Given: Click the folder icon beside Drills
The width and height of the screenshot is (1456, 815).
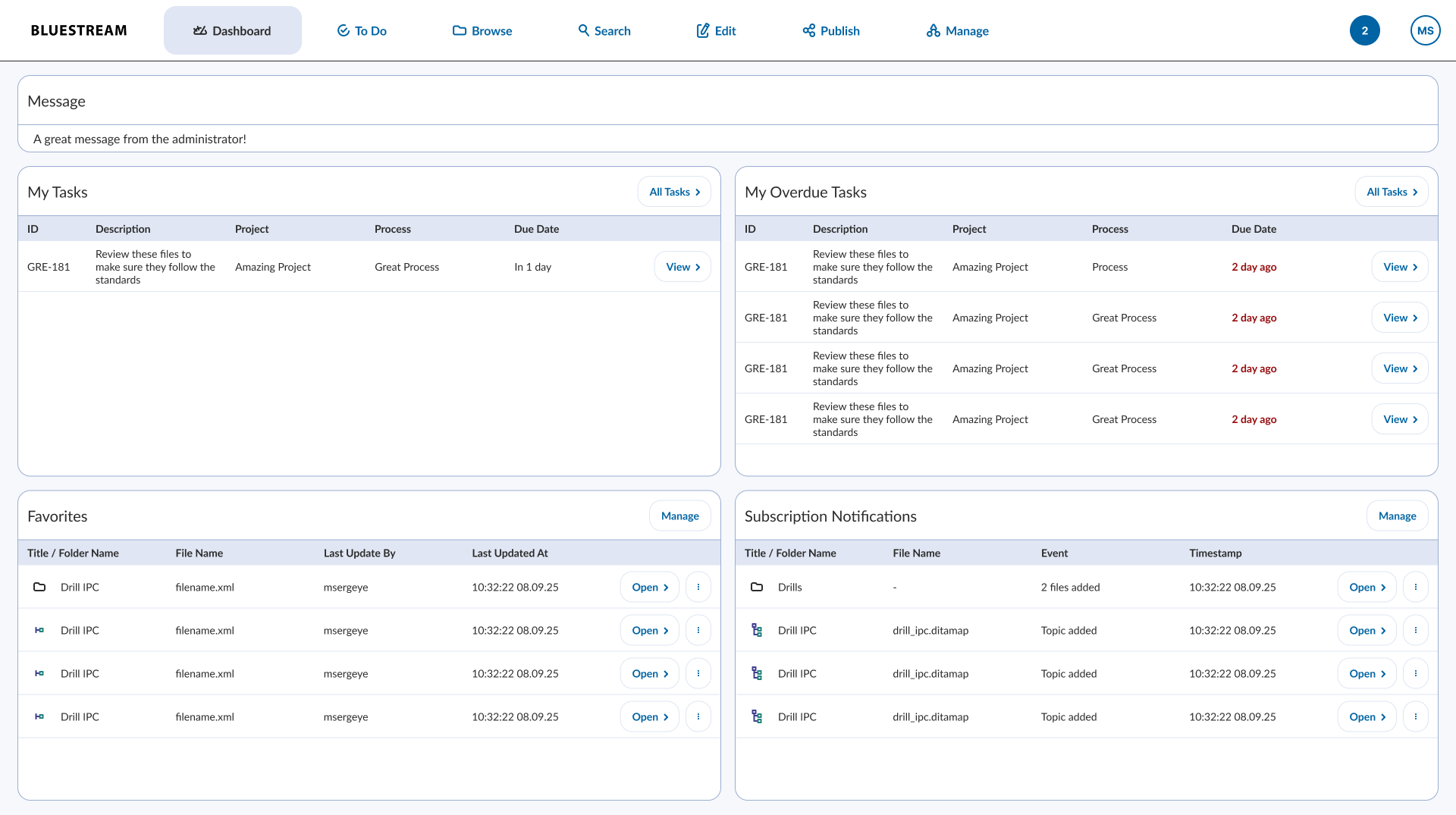Looking at the screenshot, I should [x=757, y=588].
